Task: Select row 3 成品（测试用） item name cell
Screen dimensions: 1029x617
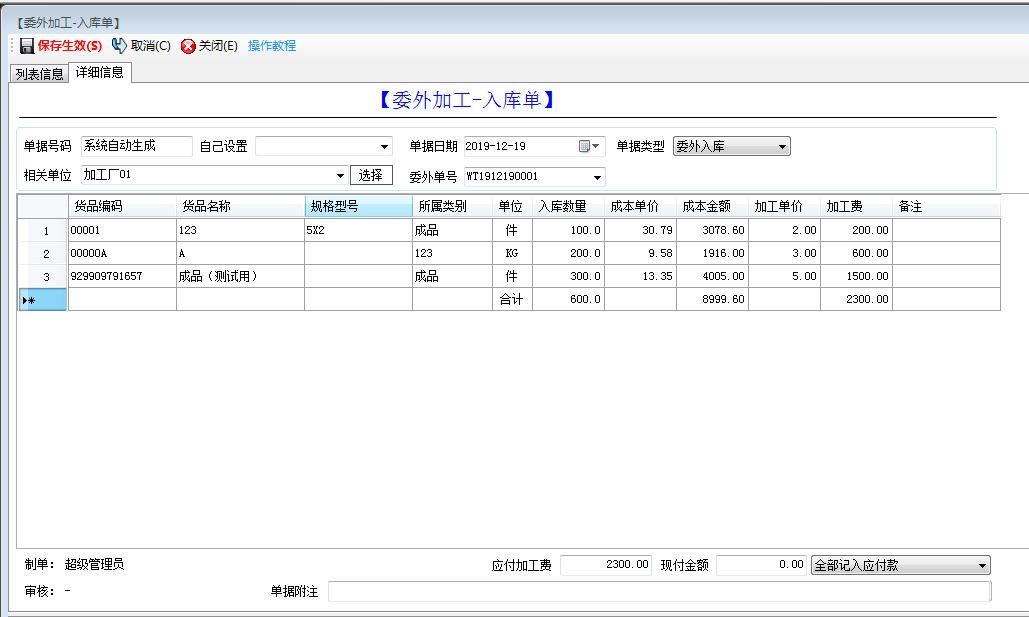Action: click(240, 276)
